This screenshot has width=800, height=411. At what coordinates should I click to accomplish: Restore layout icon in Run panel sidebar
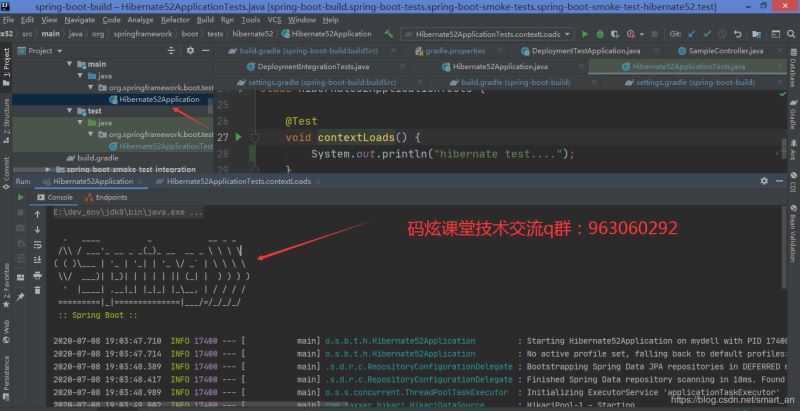coord(20,278)
